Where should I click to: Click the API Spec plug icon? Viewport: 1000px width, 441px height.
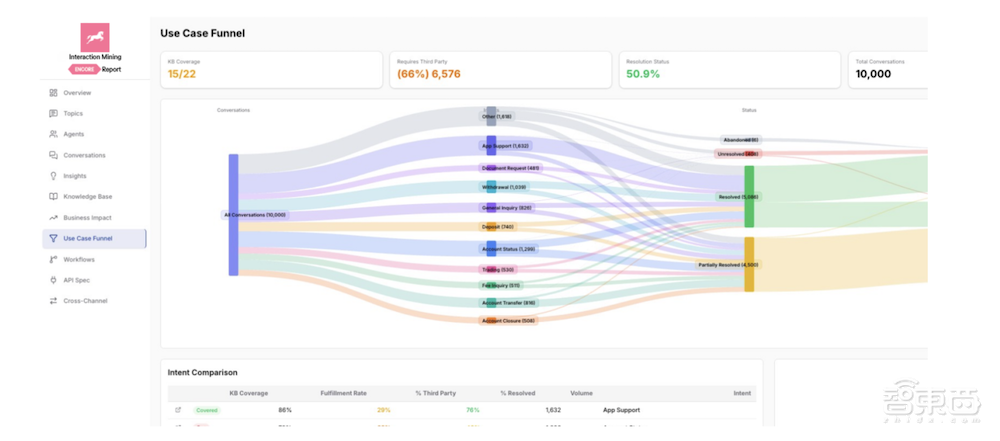tap(53, 280)
